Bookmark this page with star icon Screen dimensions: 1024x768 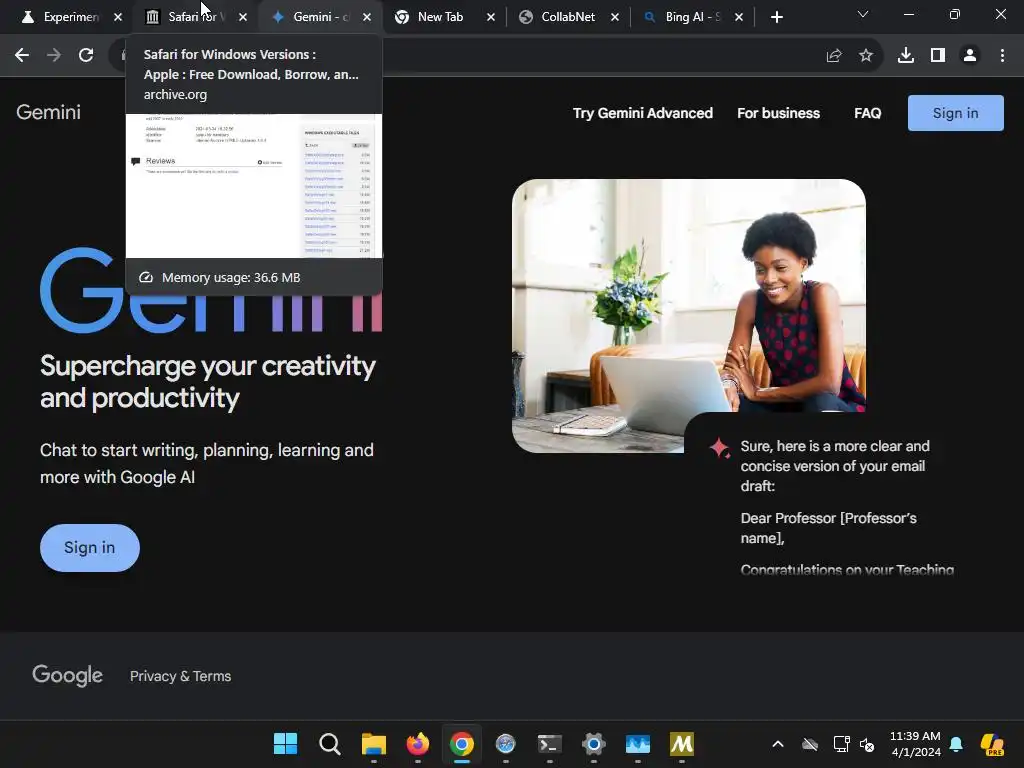pos(866,56)
